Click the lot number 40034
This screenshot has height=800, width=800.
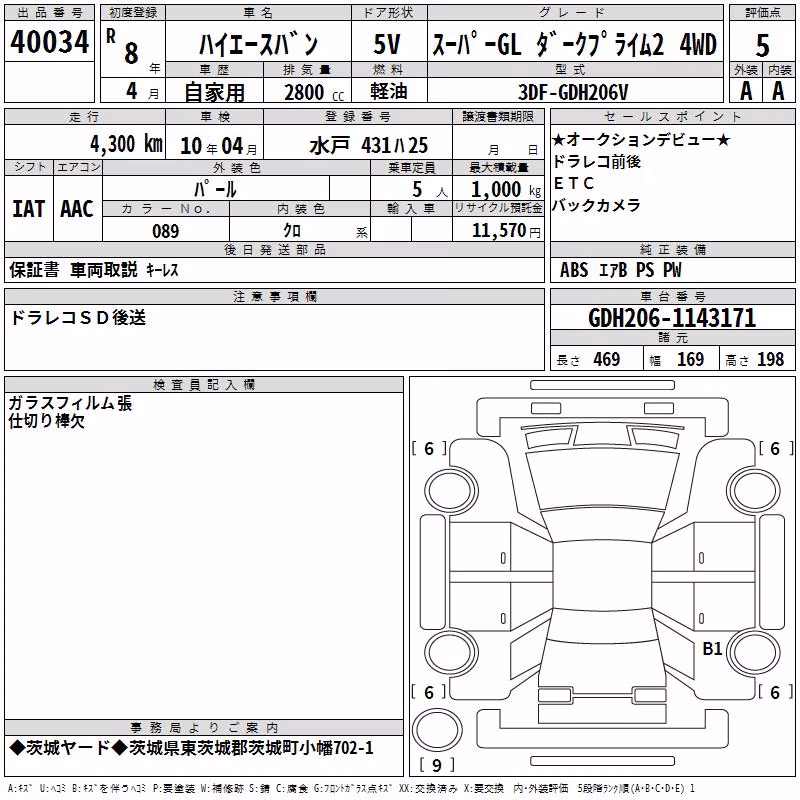[49, 42]
